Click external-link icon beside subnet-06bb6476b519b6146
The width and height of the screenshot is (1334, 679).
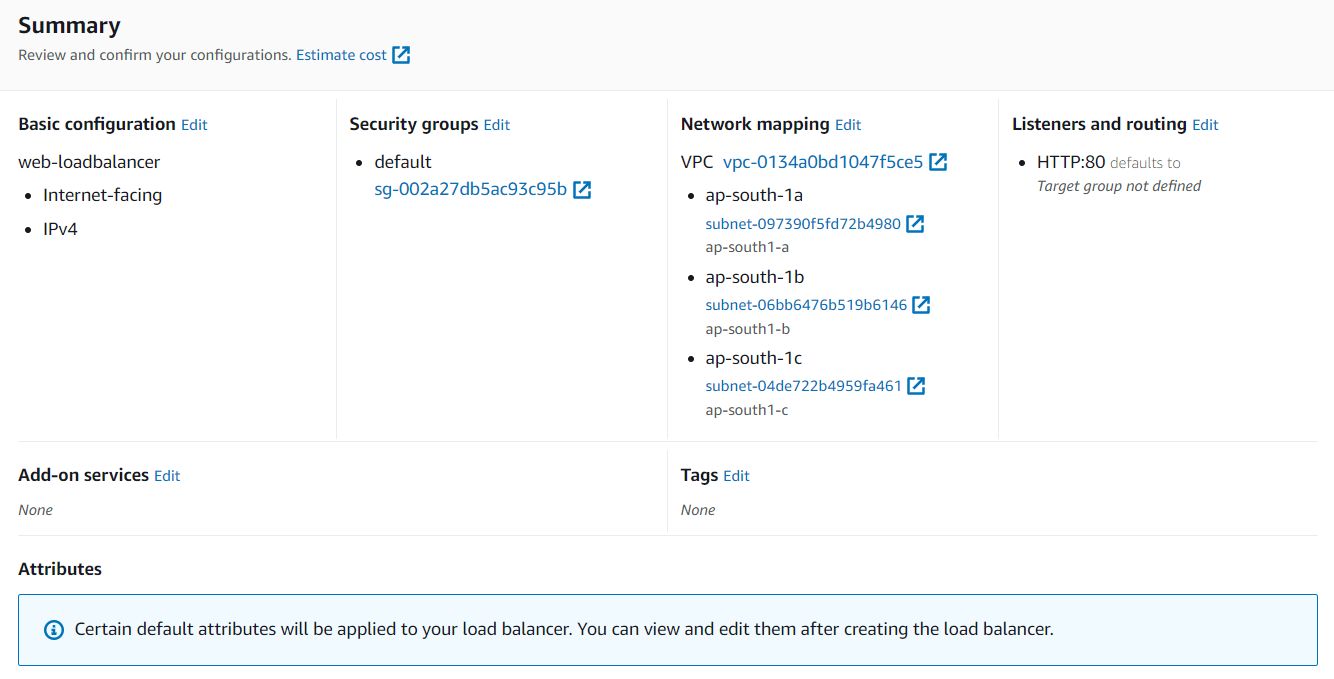(x=921, y=305)
